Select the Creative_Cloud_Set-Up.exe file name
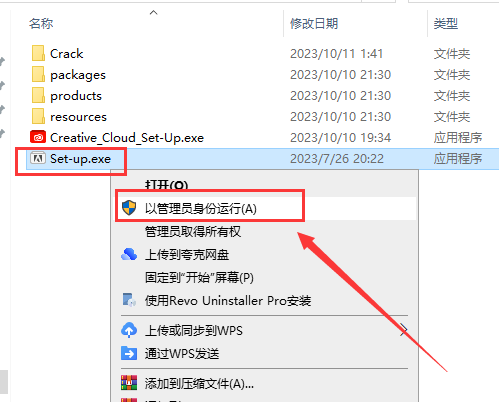499x402 pixels. point(127,137)
